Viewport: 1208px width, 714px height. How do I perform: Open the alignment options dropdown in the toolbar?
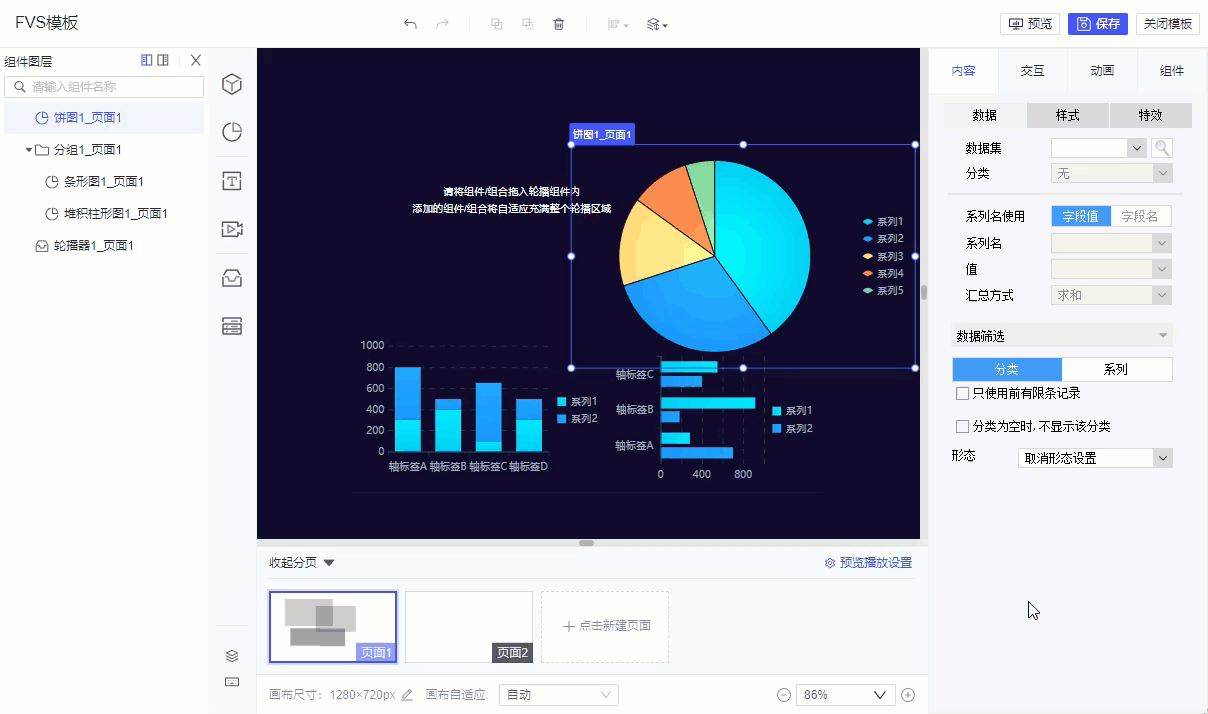618,24
